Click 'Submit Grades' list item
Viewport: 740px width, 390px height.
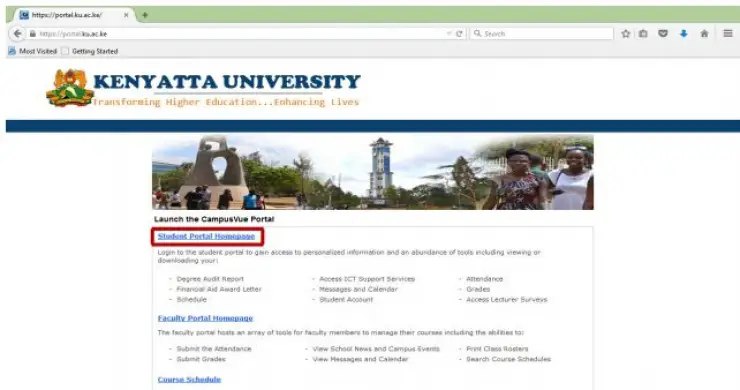pos(201,359)
